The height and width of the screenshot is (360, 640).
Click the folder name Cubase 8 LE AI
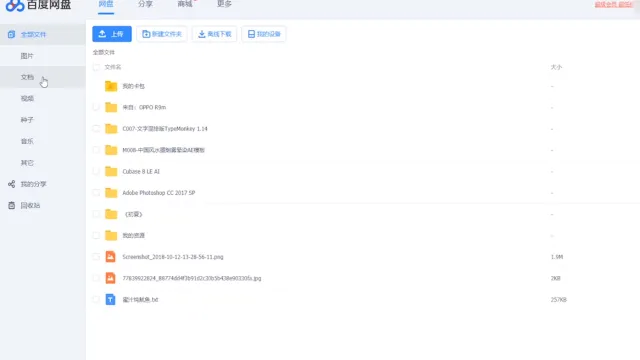click(141, 171)
